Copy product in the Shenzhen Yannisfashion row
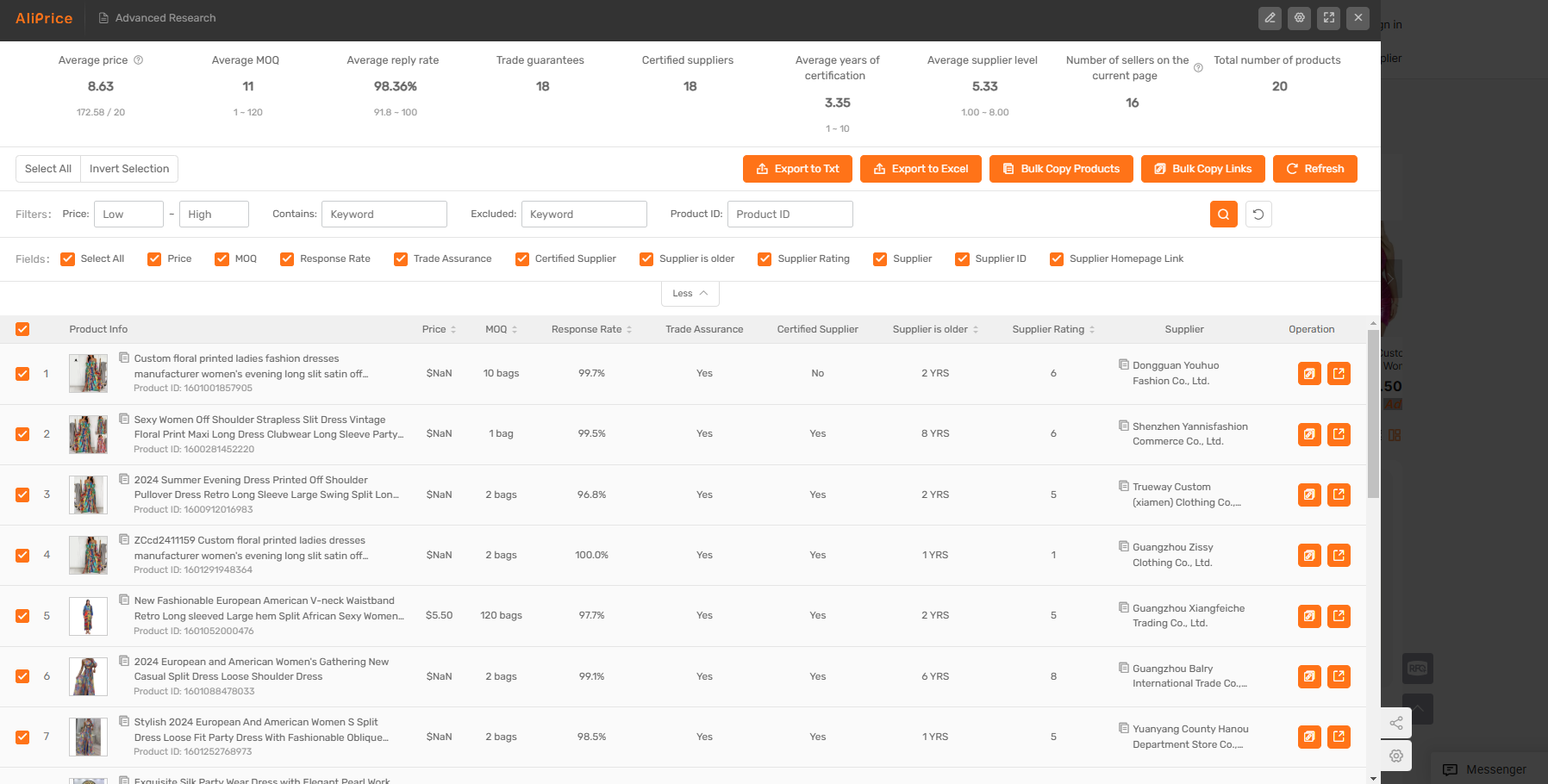The height and width of the screenshot is (784, 1548). 1309,434
